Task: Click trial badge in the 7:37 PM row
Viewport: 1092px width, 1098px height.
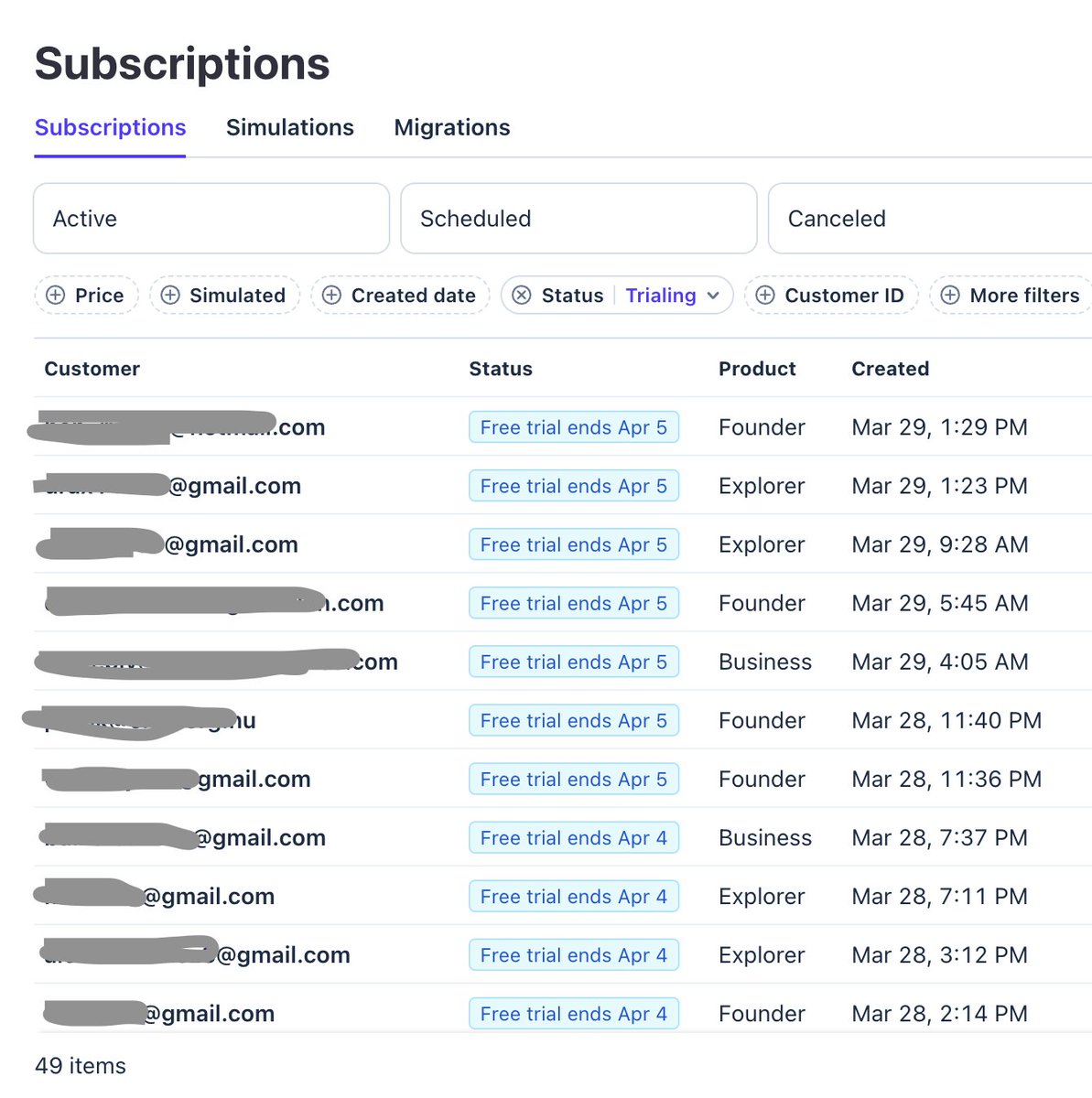Action: click(574, 837)
